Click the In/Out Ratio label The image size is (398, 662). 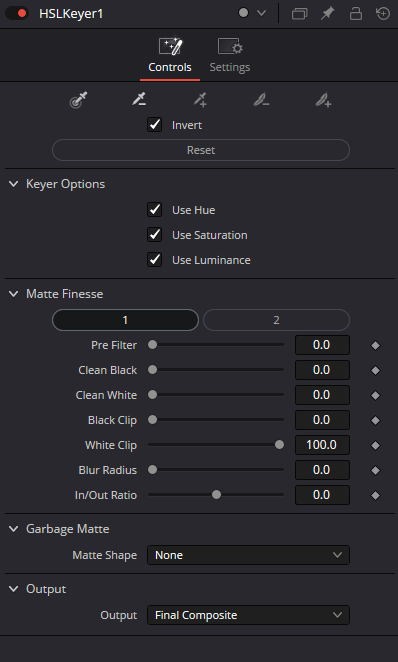point(106,495)
